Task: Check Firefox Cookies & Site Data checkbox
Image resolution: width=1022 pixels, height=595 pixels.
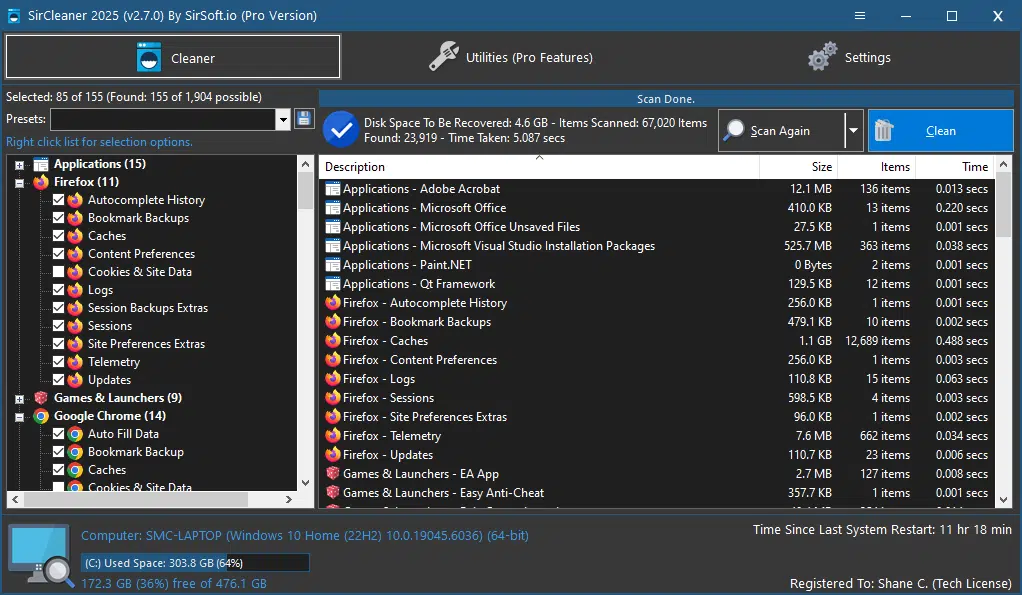Action: [59, 272]
